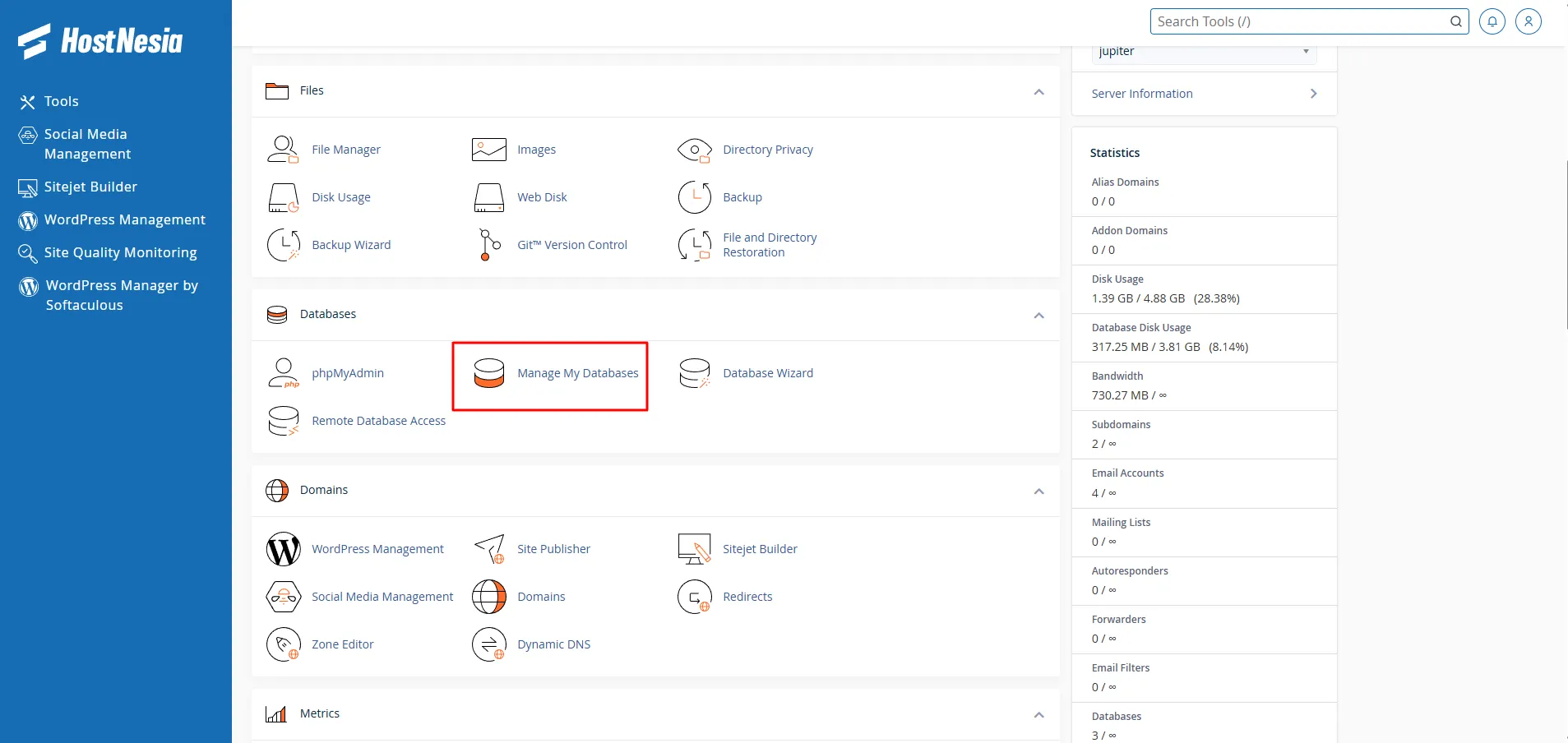The height and width of the screenshot is (743, 1568).
Task: Collapse the Databases section
Action: pyautogui.click(x=1038, y=316)
